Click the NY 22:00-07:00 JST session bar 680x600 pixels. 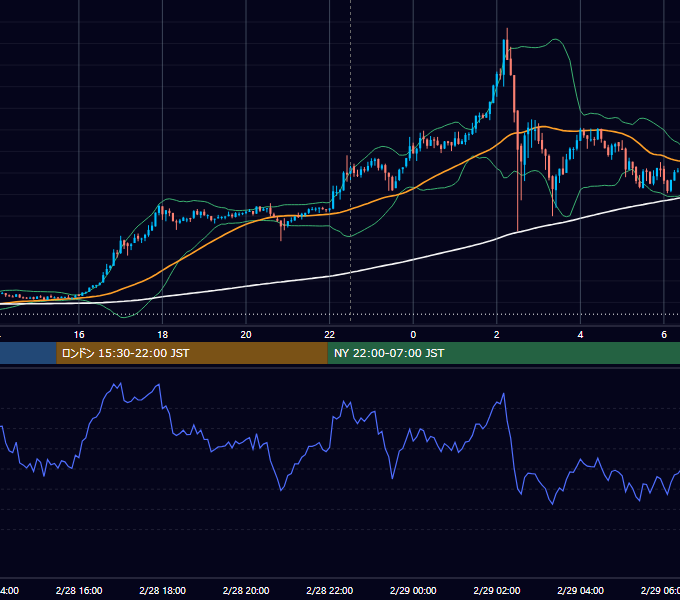[503, 353]
